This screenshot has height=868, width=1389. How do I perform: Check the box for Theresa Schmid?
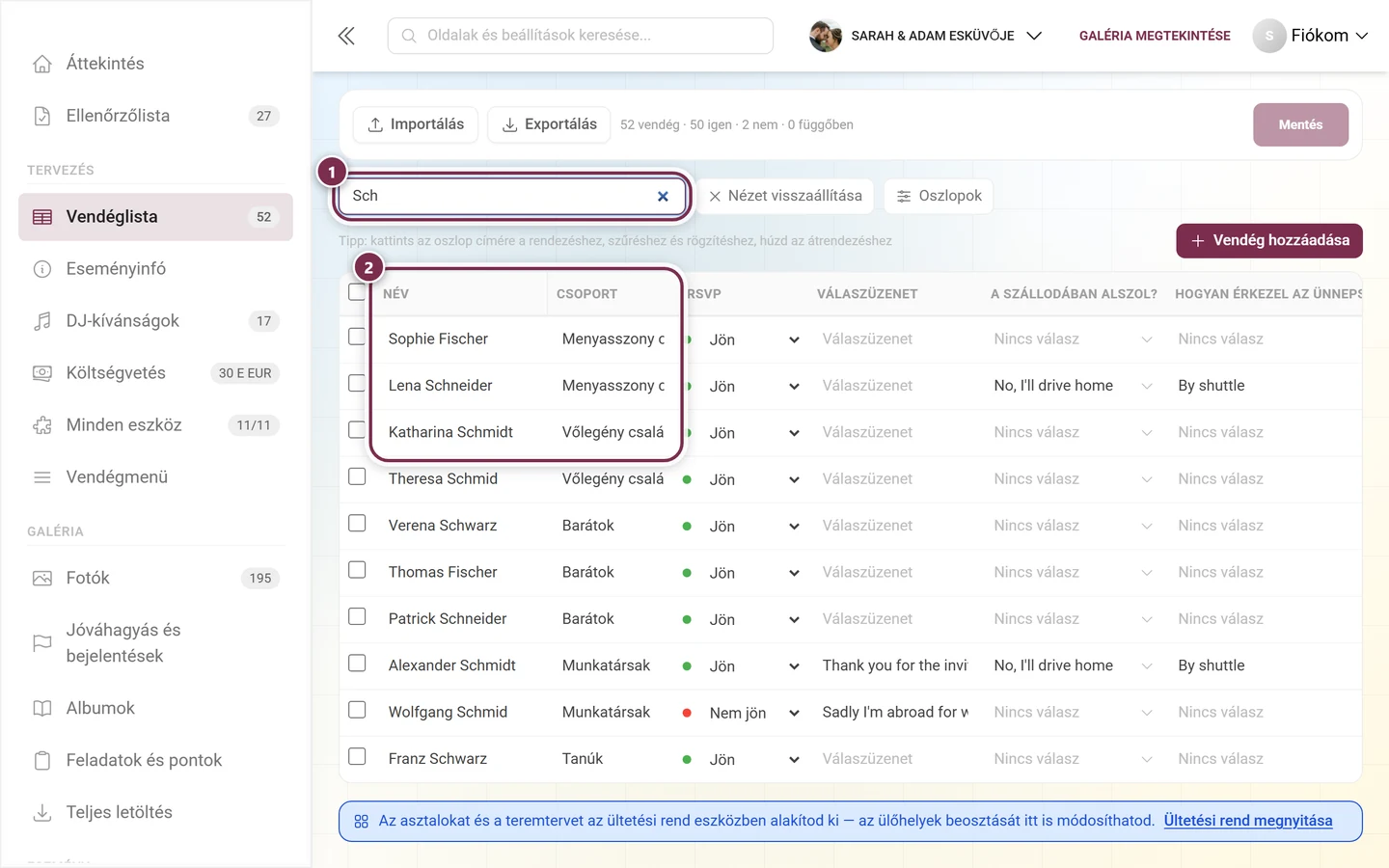tap(357, 476)
